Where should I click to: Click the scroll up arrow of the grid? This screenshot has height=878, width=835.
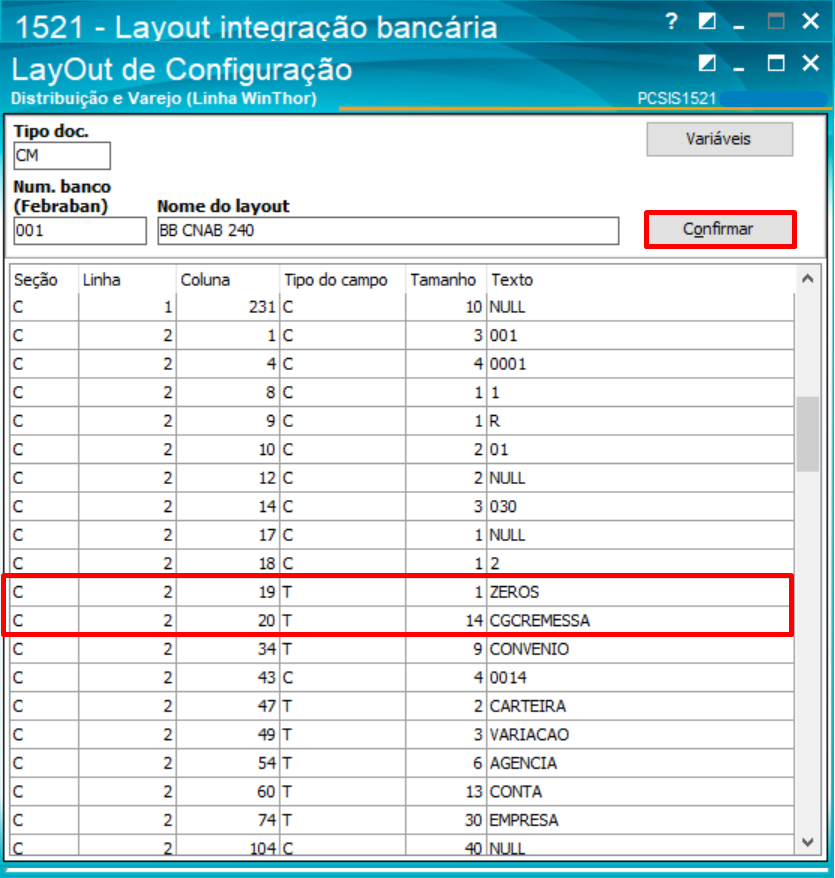(x=808, y=278)
